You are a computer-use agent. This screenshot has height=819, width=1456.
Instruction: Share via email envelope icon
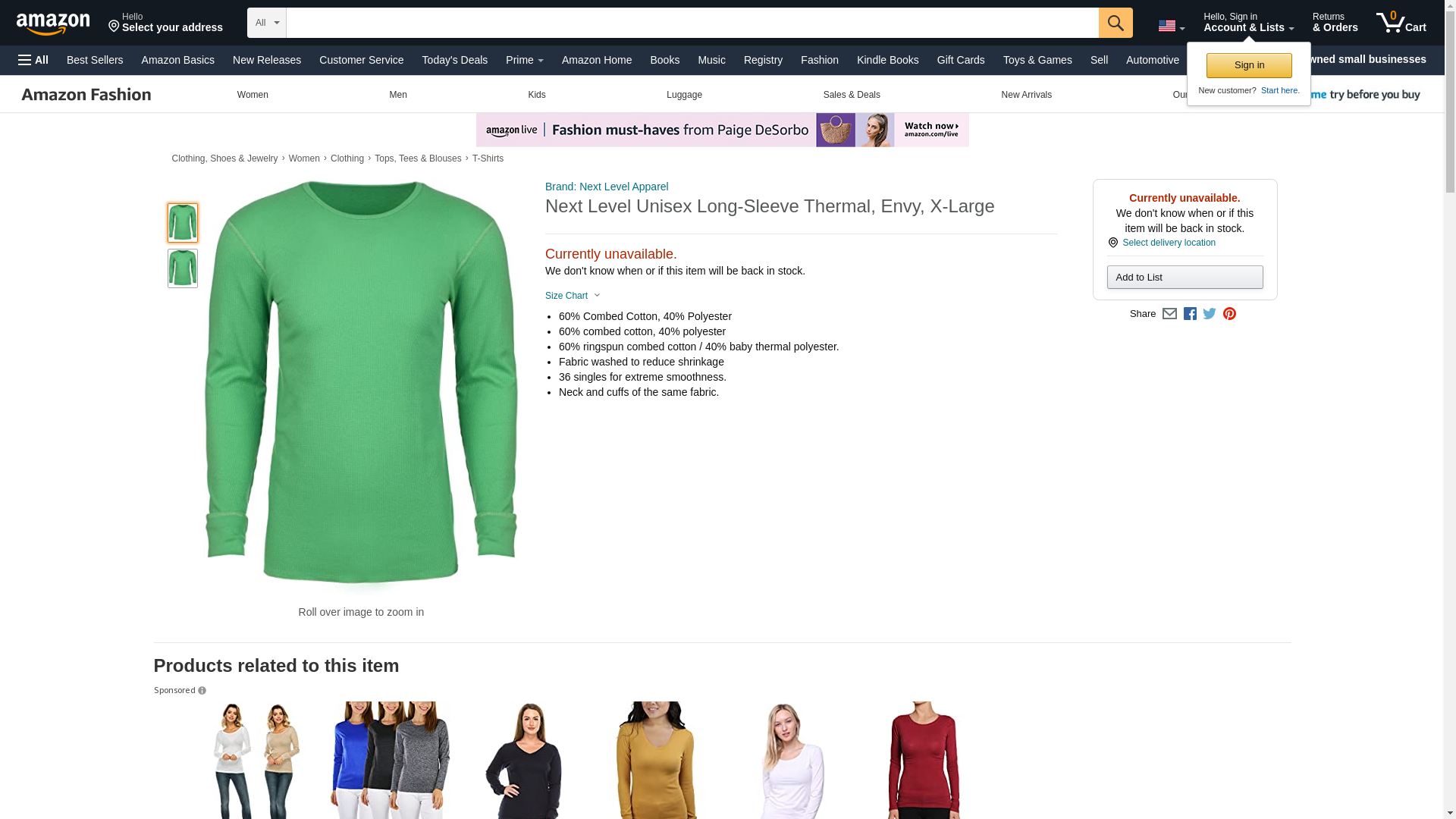1169,314
